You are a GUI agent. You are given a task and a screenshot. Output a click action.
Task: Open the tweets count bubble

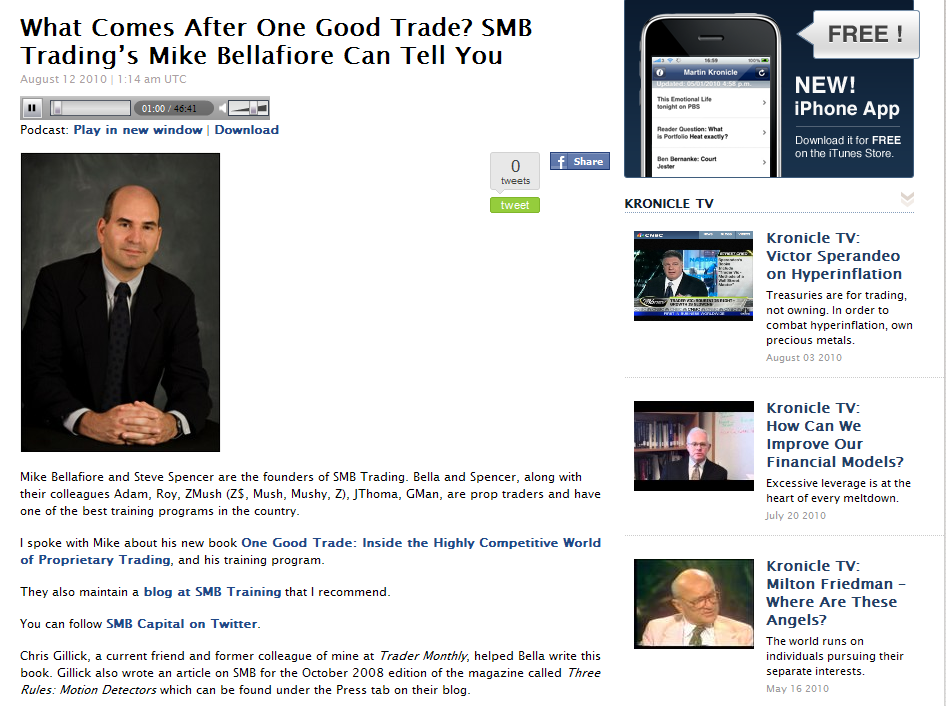click(515, 171)
